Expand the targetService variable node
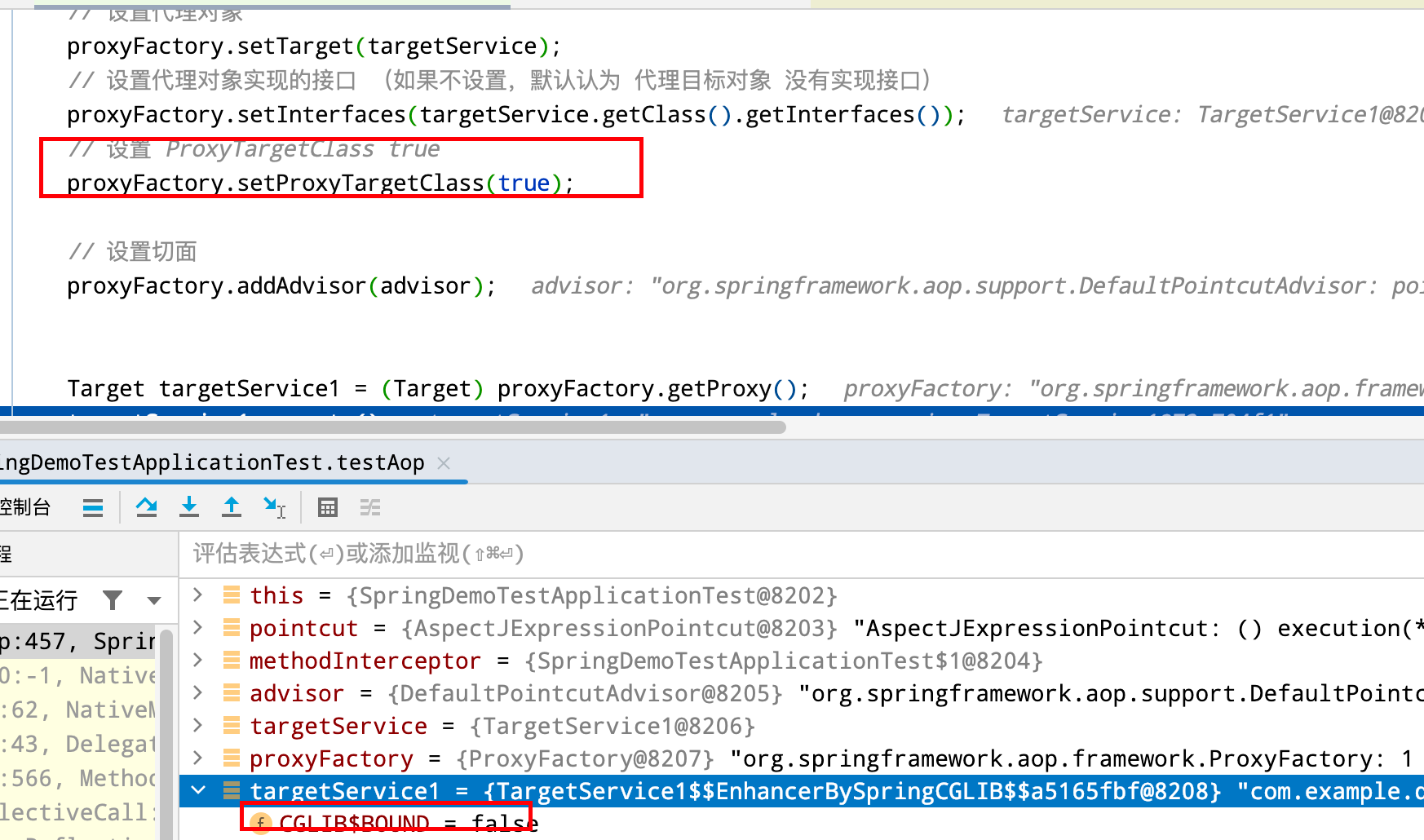Screen dimensions: 1424x840 coord(197,725)
